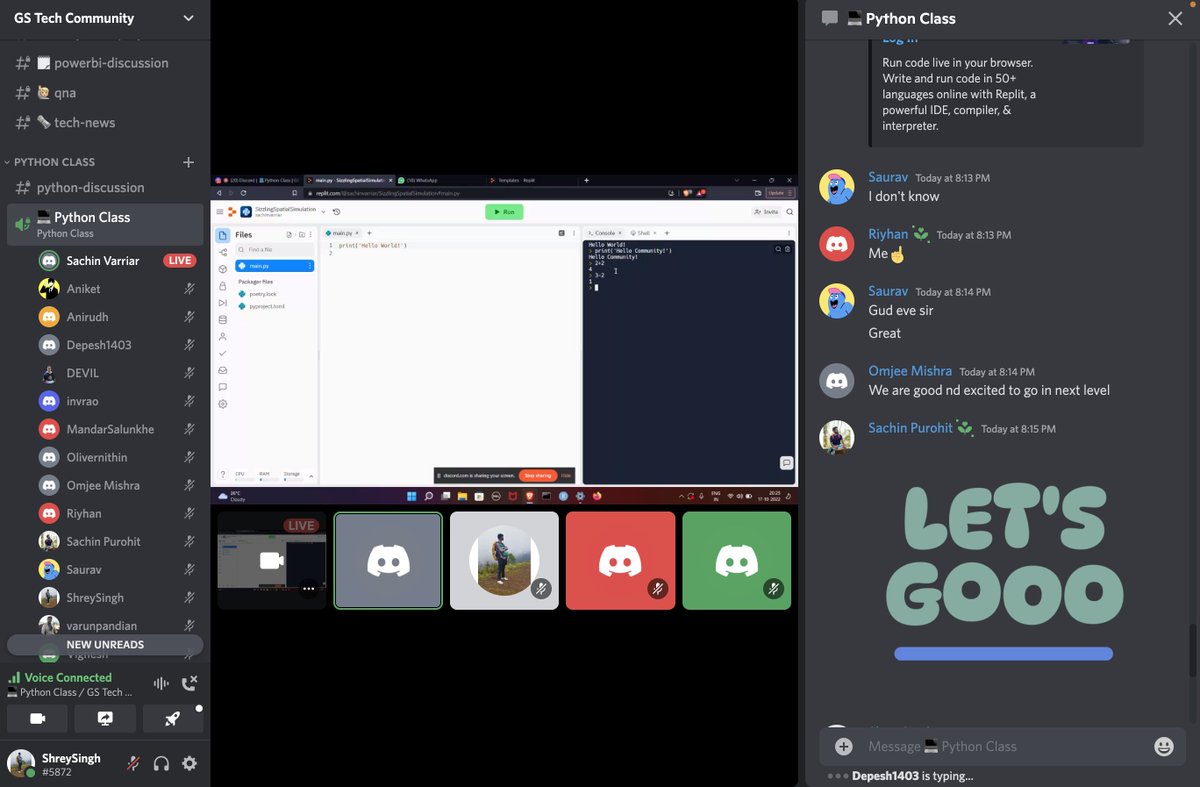Image resolution: width=1200 pixels, height=787 pixels.
Task: Select pyproject.toml in the shared Replit files
Action: (267, 306)
